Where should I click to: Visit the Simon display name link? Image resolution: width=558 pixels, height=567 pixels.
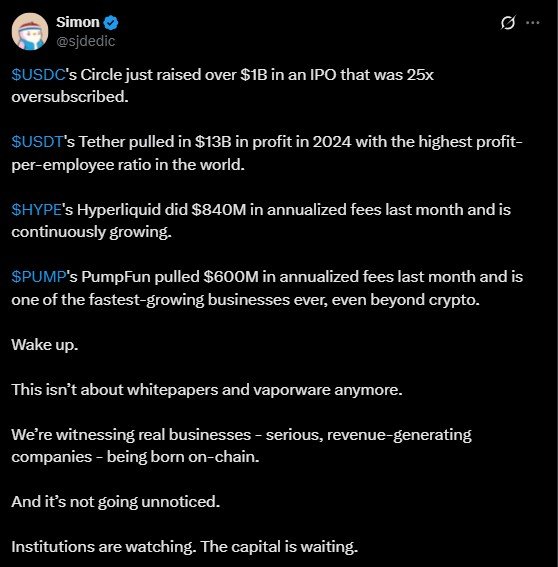[x=78, y=22]
